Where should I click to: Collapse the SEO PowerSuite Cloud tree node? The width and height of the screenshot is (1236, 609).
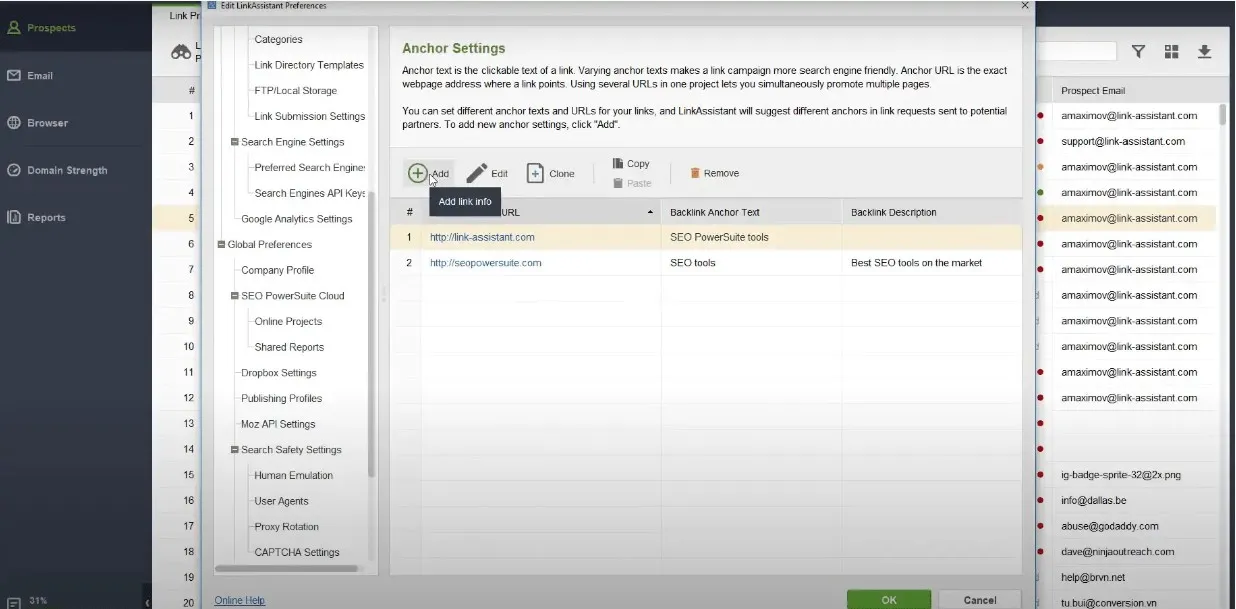235,296
